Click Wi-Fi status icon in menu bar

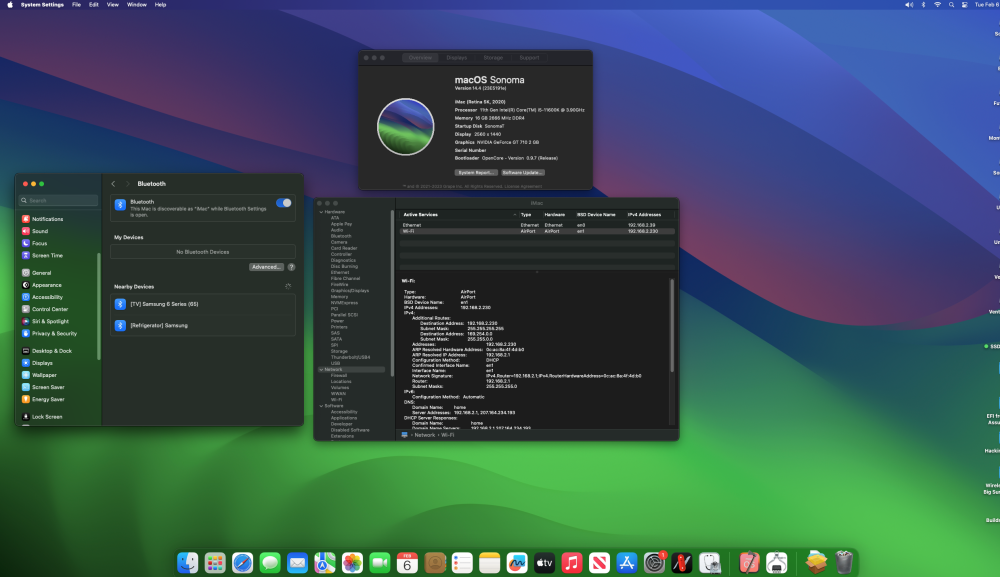click(x=938, y=4)
